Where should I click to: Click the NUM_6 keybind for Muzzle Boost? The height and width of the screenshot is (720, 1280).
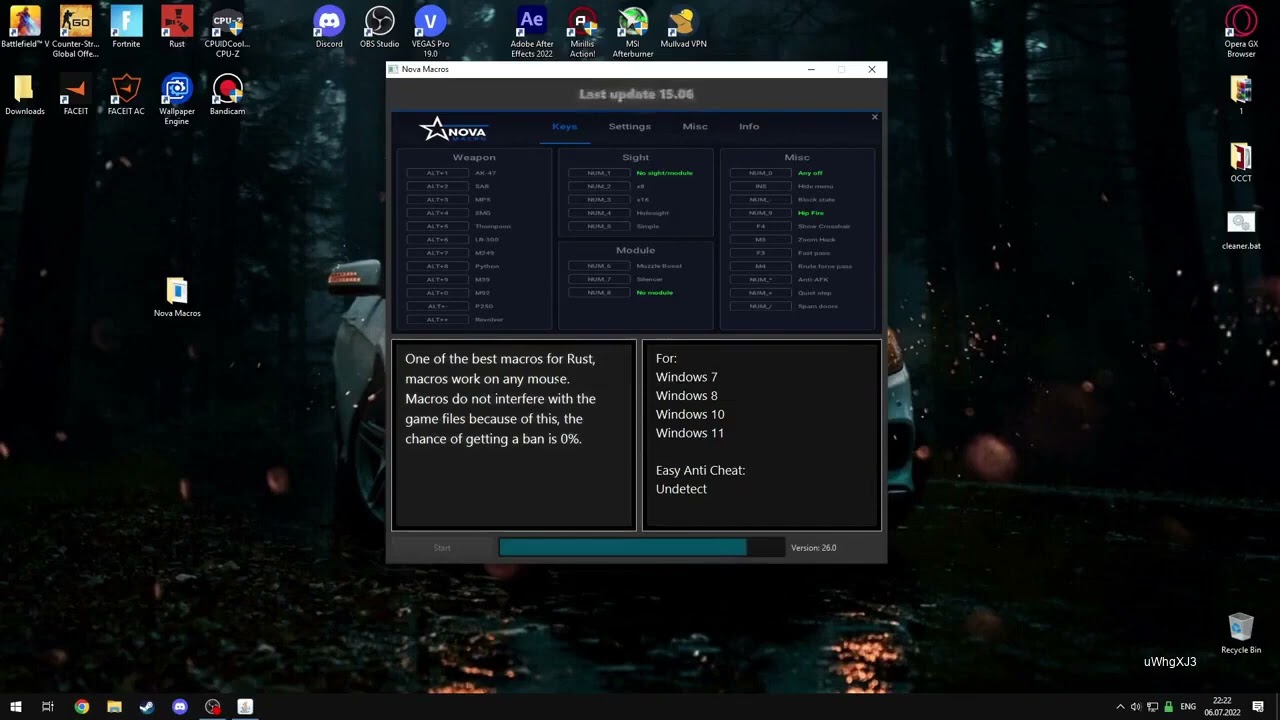pos(599,266)
